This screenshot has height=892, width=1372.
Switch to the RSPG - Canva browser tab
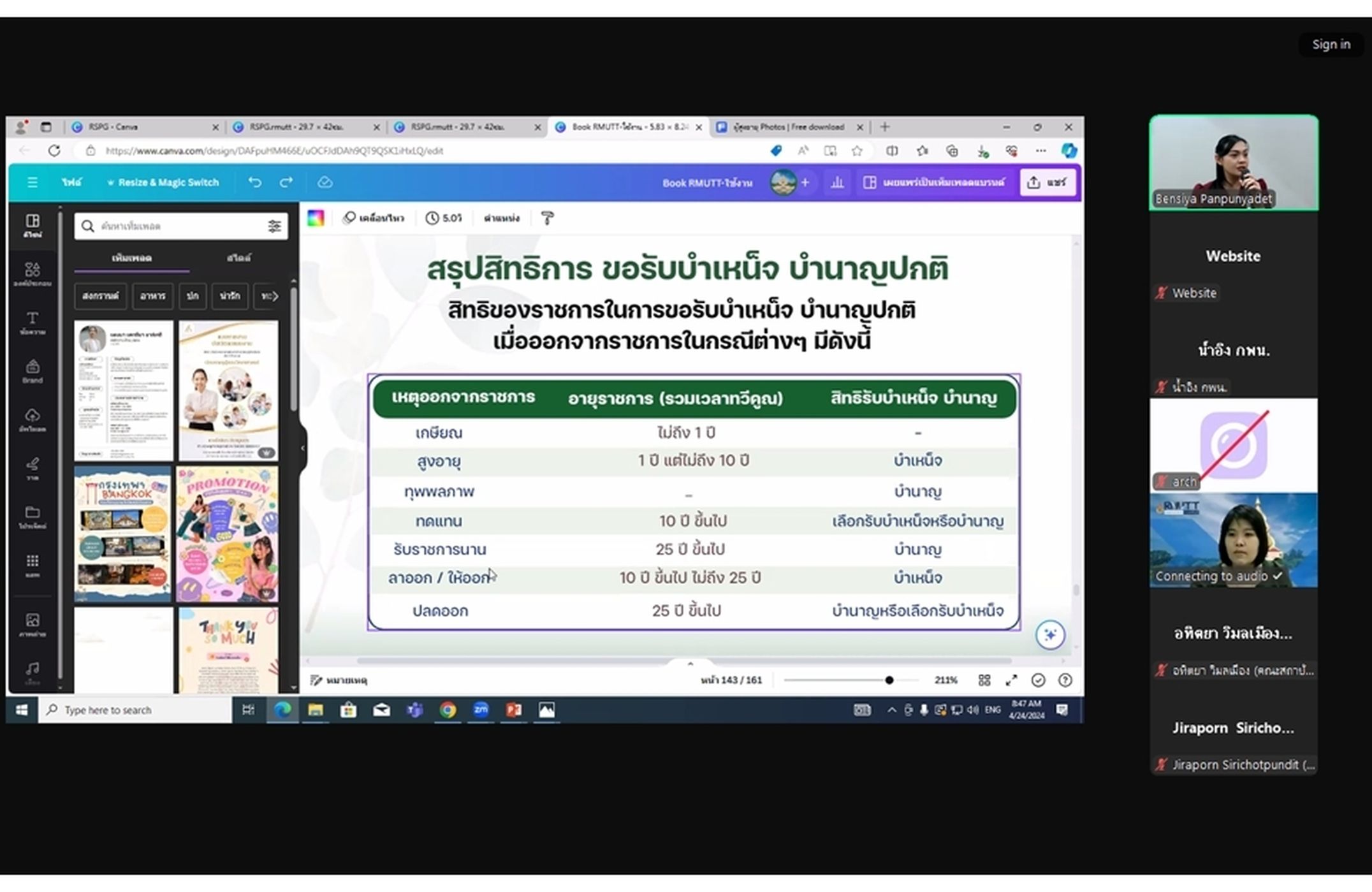tap(144, 127)
